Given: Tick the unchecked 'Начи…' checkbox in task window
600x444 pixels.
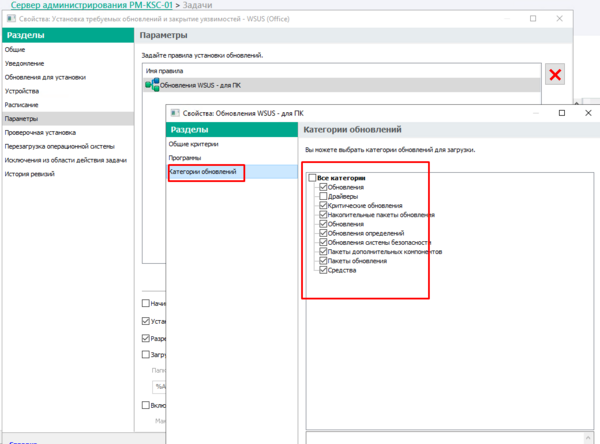Looking at the screenshot, I should coord(146,303).
